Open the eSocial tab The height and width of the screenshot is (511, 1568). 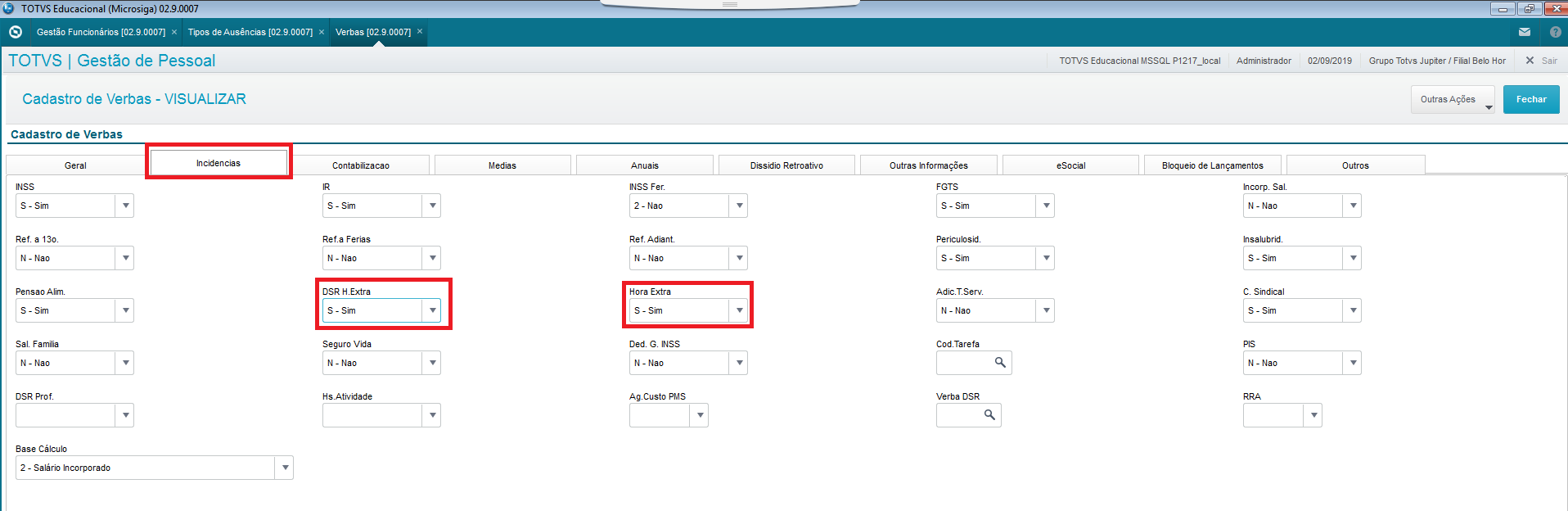[1070, 165]
